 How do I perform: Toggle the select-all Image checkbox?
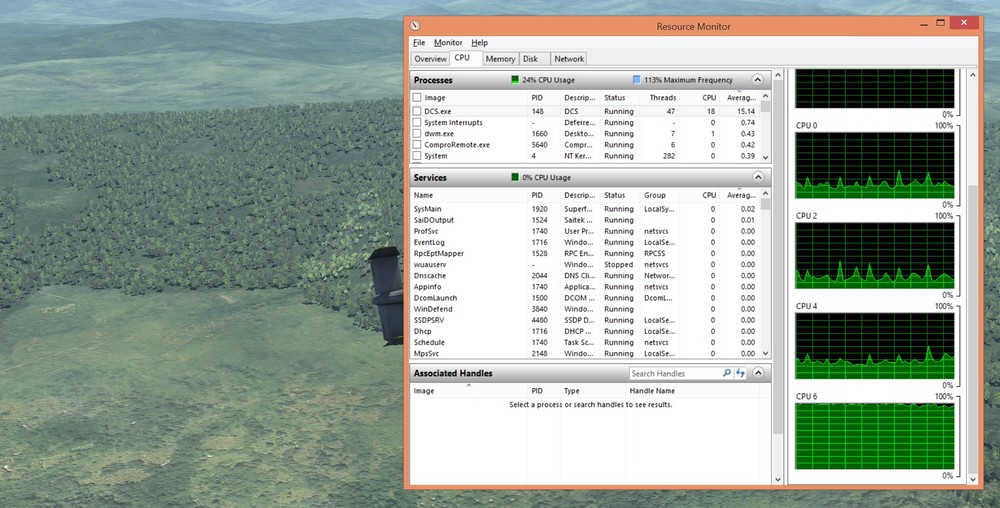coord(417,98)
